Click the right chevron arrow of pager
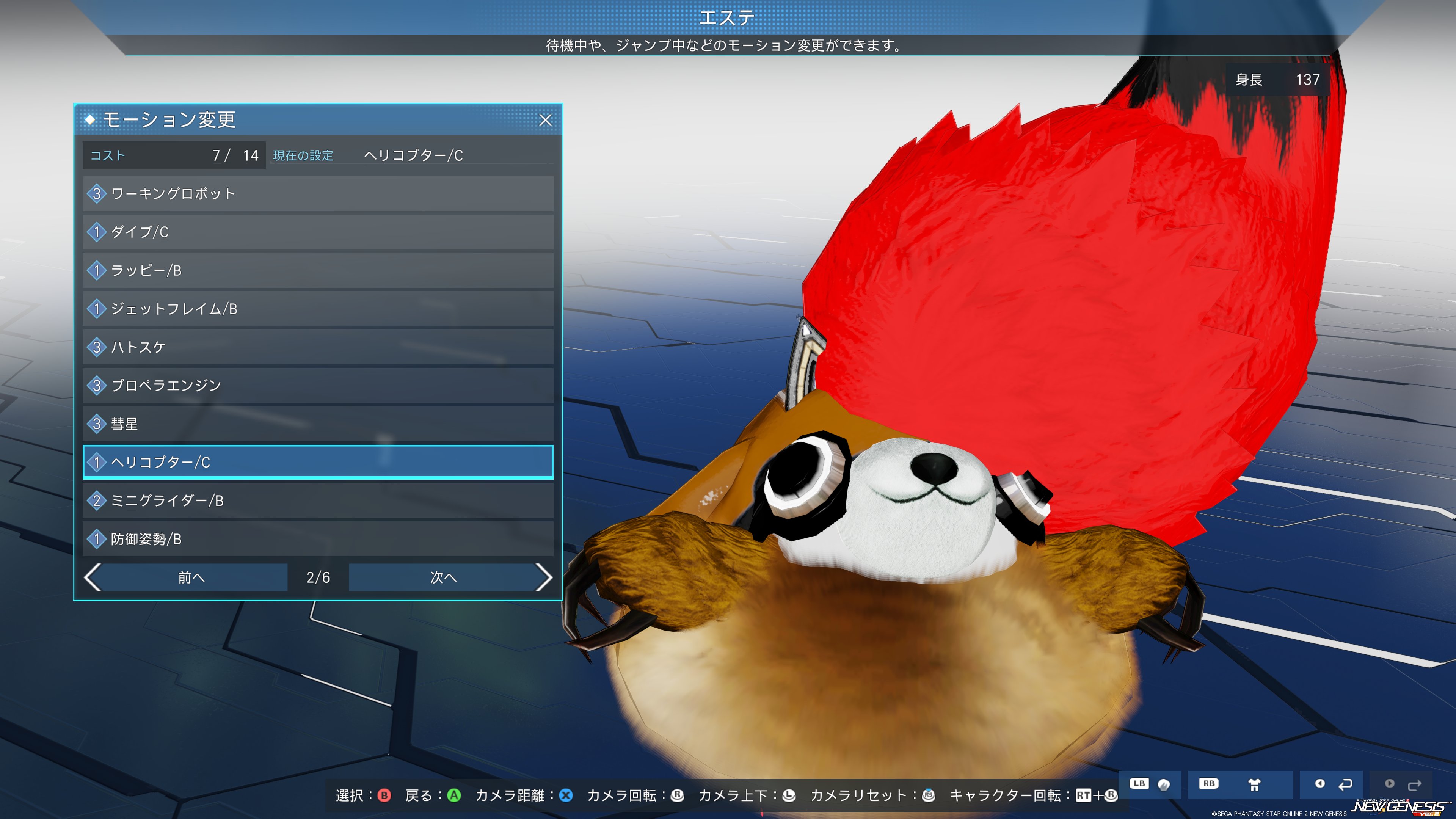 pos(544,577)
